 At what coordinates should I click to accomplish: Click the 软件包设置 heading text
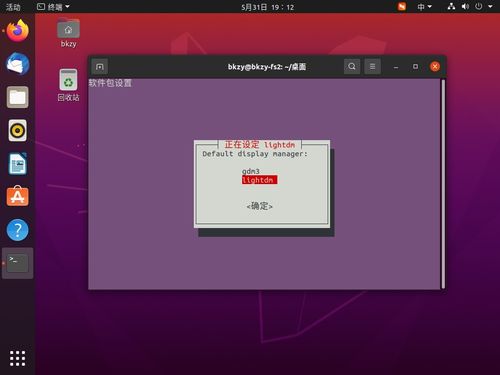click(110, 83)
